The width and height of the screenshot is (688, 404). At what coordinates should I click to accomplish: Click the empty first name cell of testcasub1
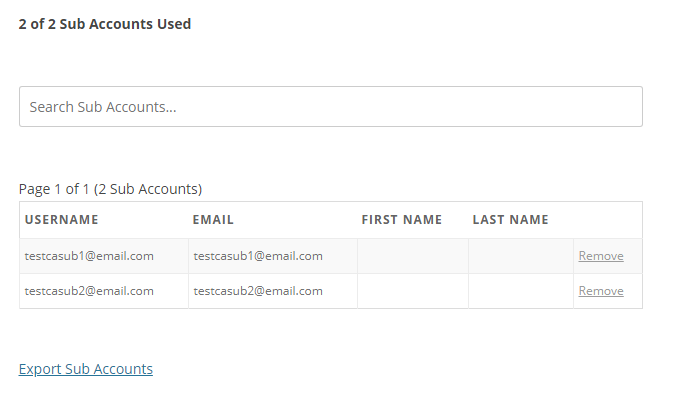click(x=413, y=256)
